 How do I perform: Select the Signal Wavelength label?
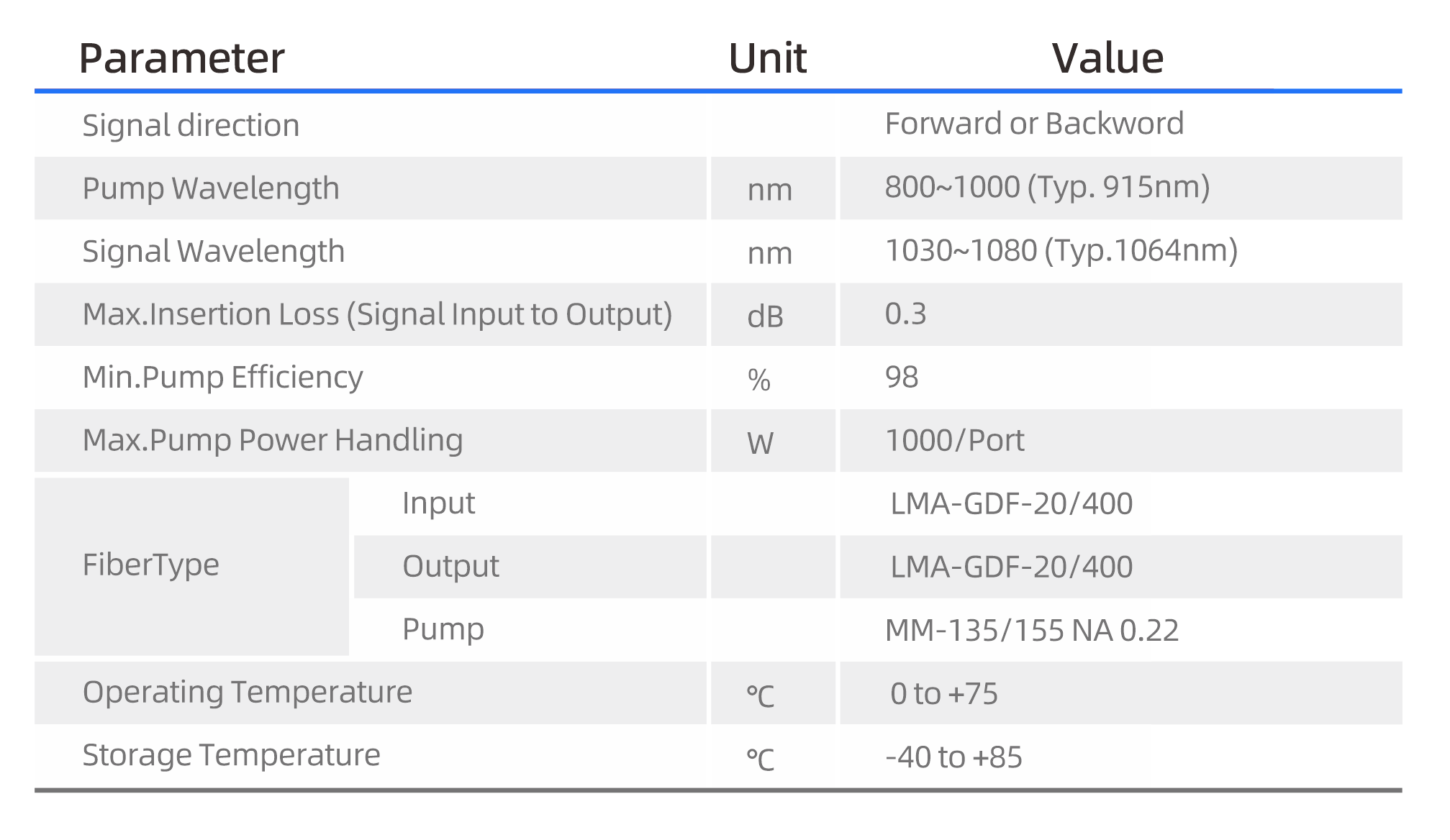[x=214, y=252]
